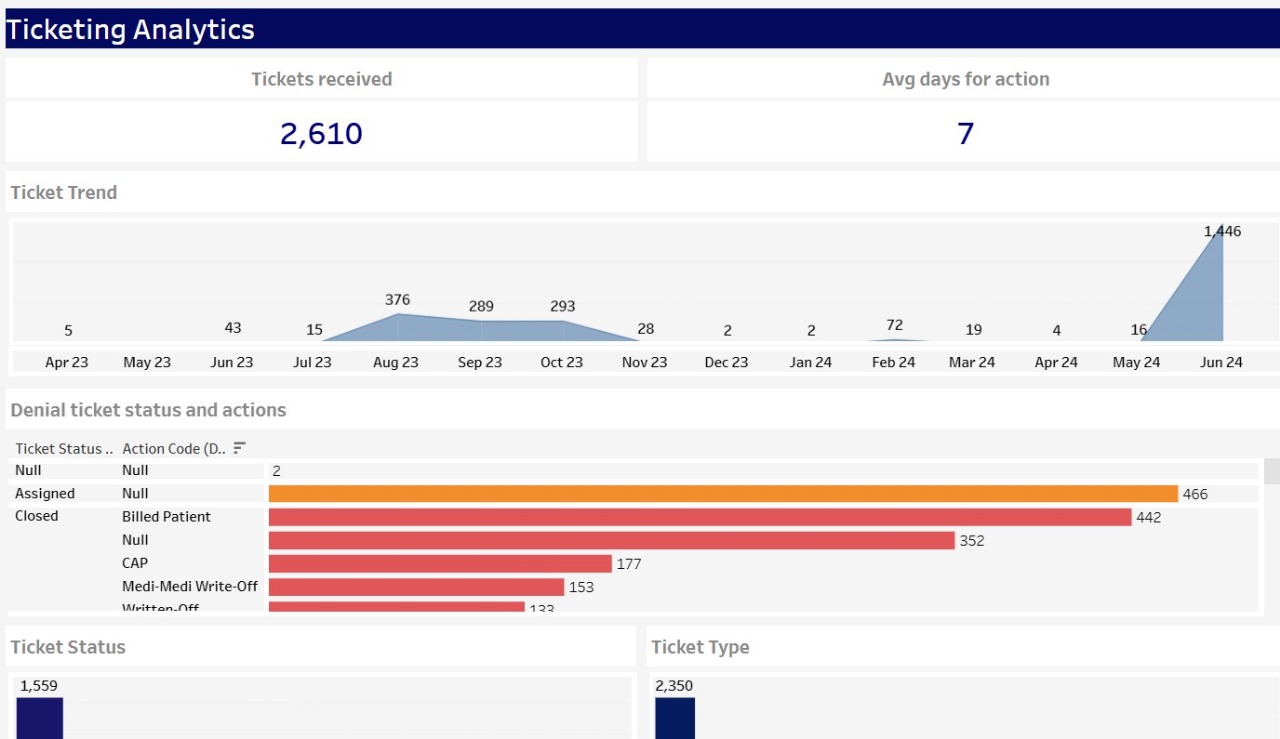This screenshot has width=1280, height=739.
Task: Click the May 24 axis label
Action: coord(1136,362)
